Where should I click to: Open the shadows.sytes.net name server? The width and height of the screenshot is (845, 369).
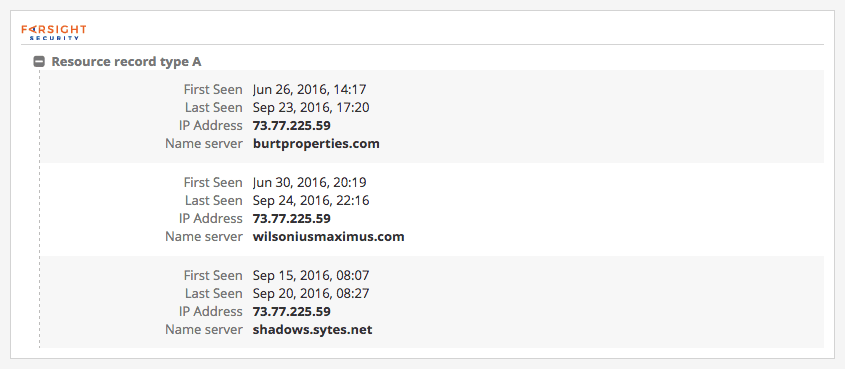coord(313,330)
